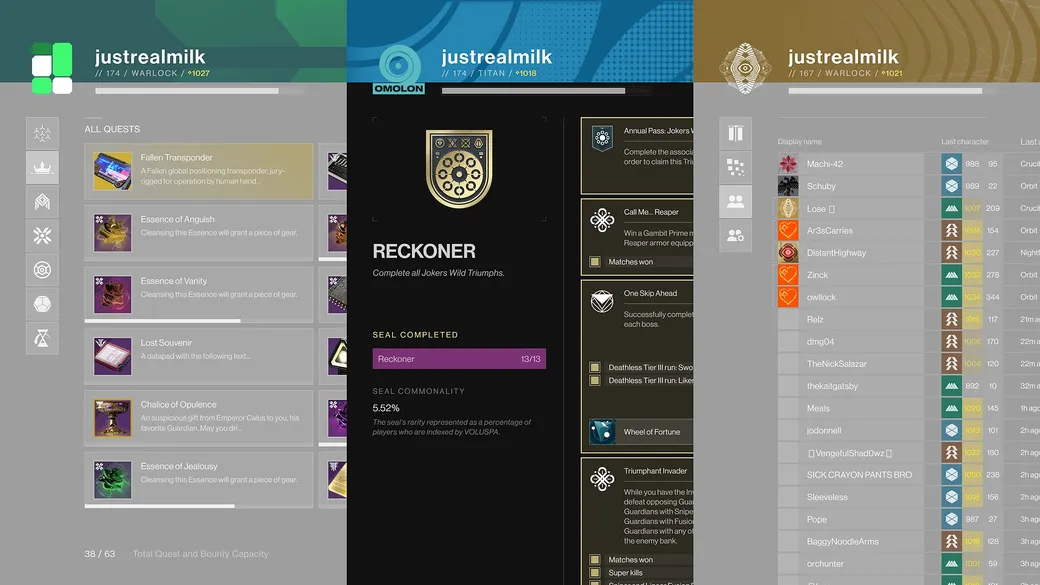Click the 5.52% seal commonality value
The height and width of the screenshot is (585, 1040).
point(386,408)
